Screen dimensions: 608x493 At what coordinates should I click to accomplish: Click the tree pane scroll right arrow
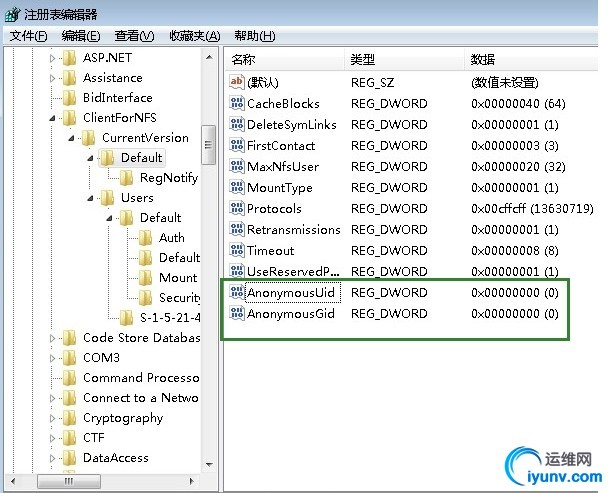click(192, 481)
